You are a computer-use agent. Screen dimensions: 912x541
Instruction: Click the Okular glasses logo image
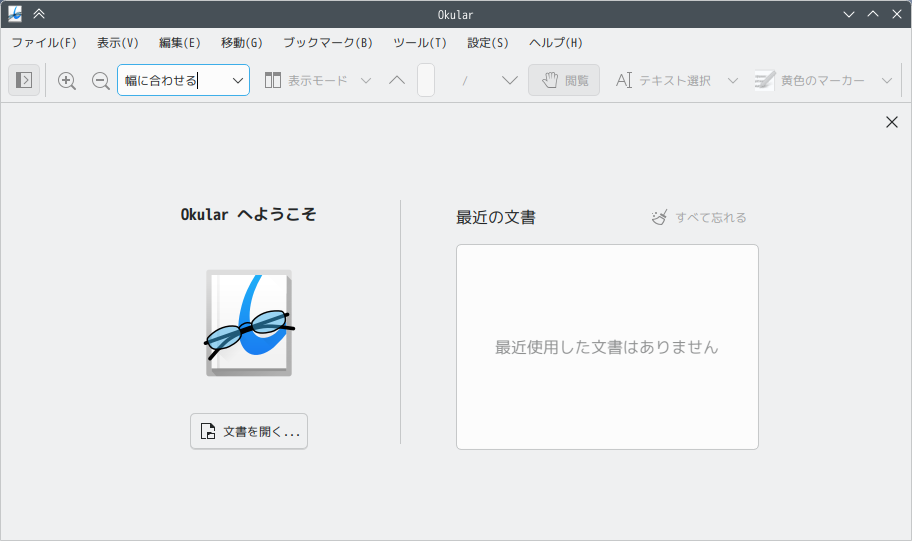[x=249, y=323]
